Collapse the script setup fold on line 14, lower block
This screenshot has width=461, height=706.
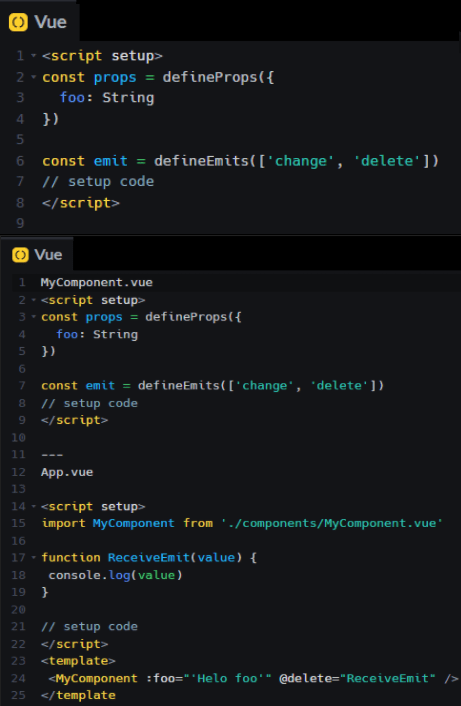click(x=33, y=507)
